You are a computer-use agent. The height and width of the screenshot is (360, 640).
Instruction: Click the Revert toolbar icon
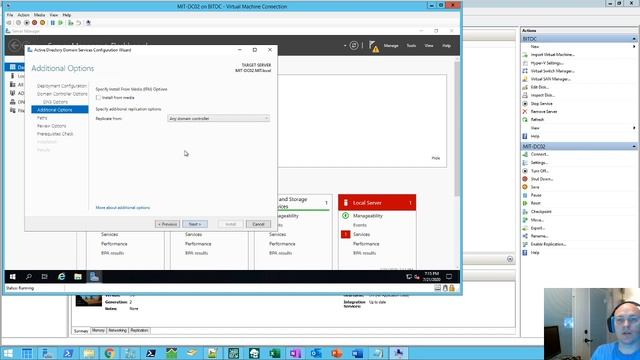78,23
